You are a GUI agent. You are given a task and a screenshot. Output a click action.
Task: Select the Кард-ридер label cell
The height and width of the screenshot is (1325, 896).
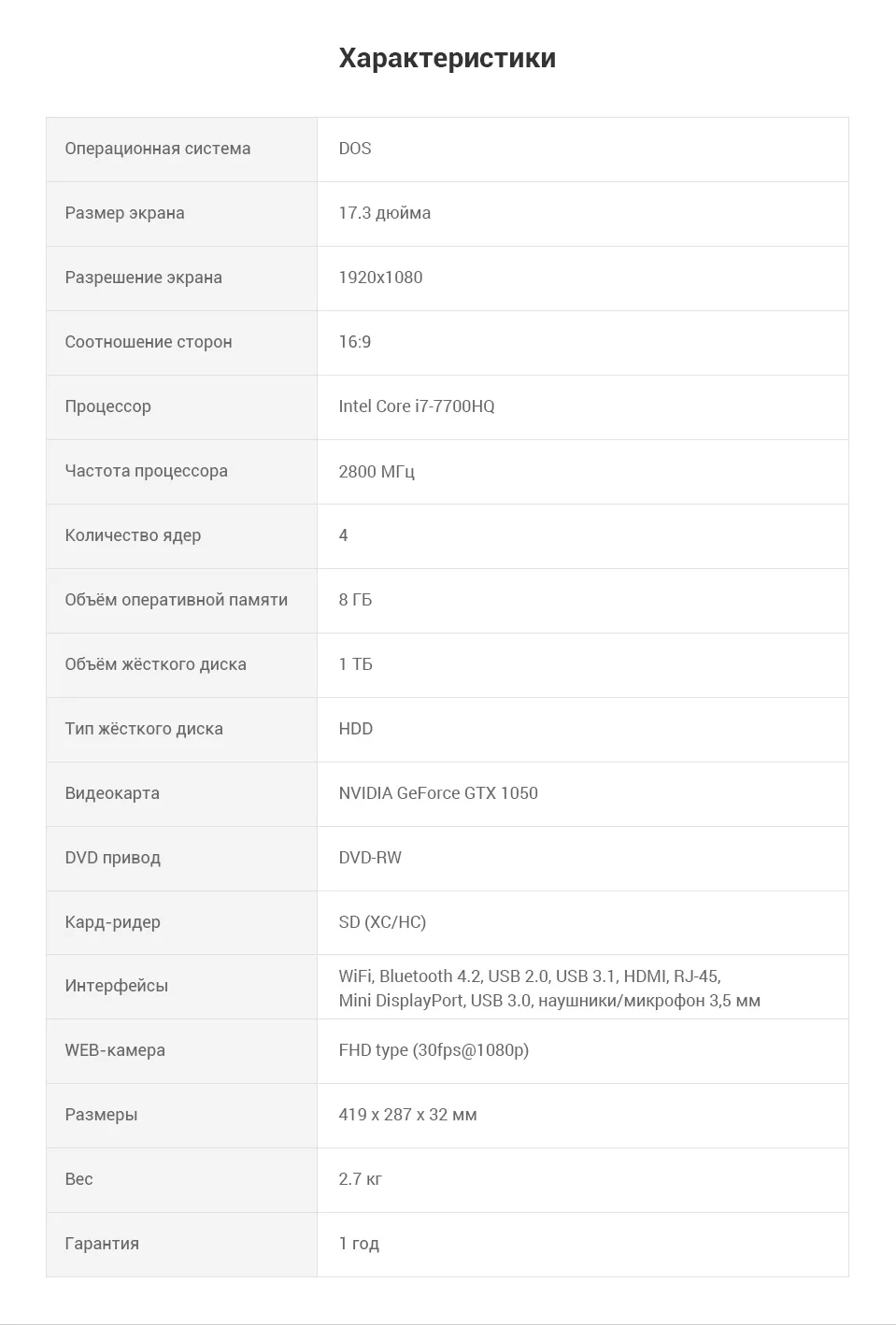pyautogui.click(x=181, y=923)
